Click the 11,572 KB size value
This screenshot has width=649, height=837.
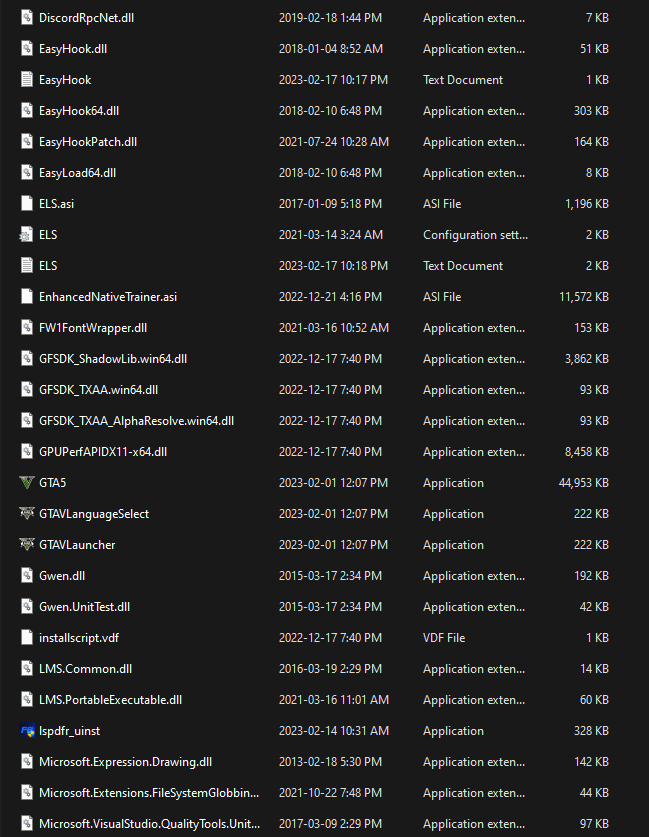click(584, 296)
